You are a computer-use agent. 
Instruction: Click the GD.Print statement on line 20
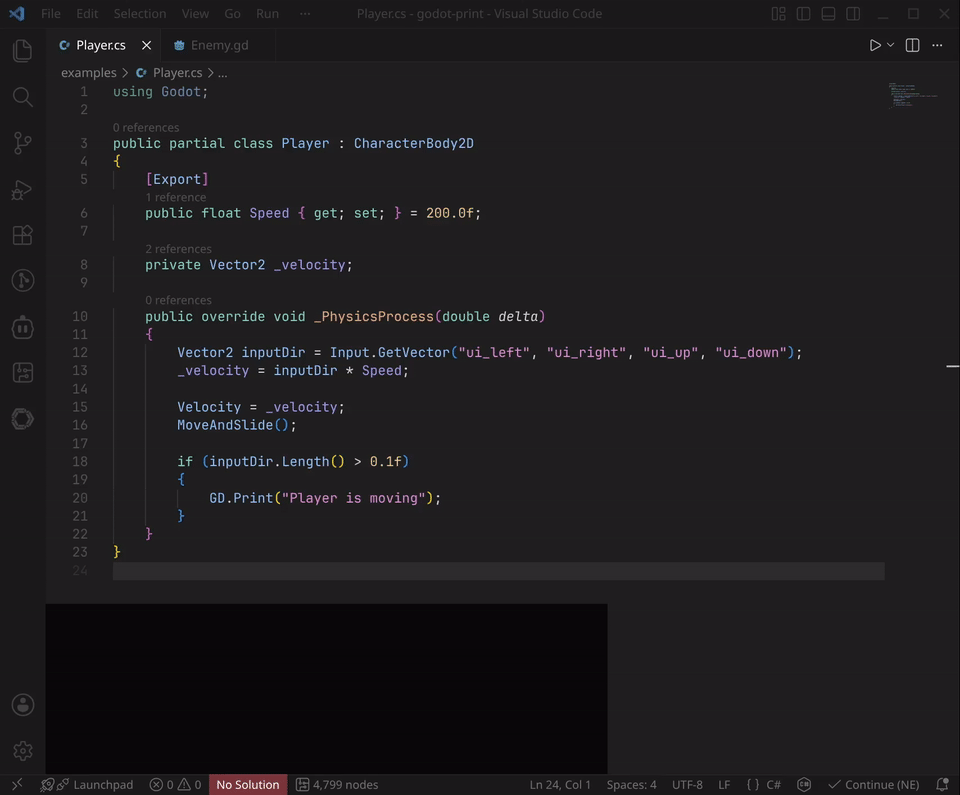point(324,498)
